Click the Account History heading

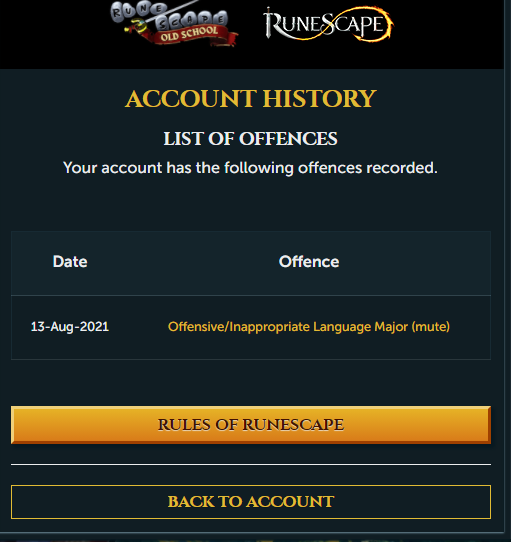click(x=251, y=99)
